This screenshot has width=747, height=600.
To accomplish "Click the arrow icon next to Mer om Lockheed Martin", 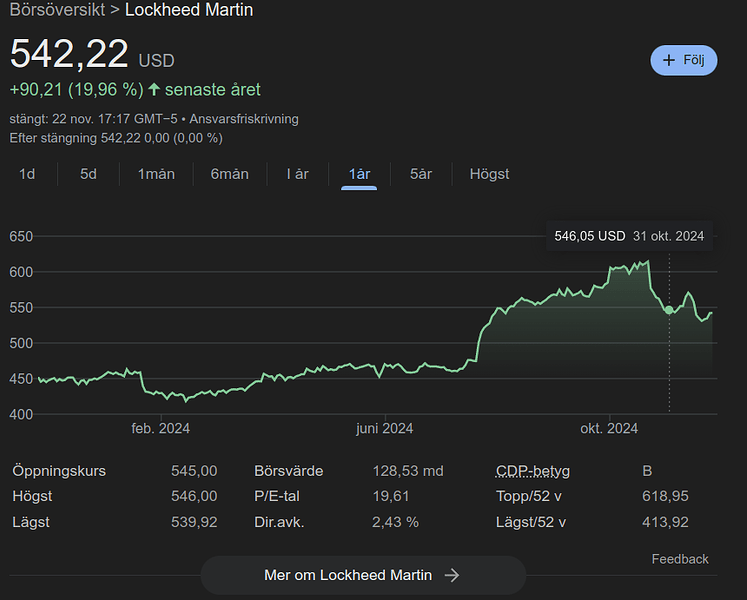I will click(452, 575).
